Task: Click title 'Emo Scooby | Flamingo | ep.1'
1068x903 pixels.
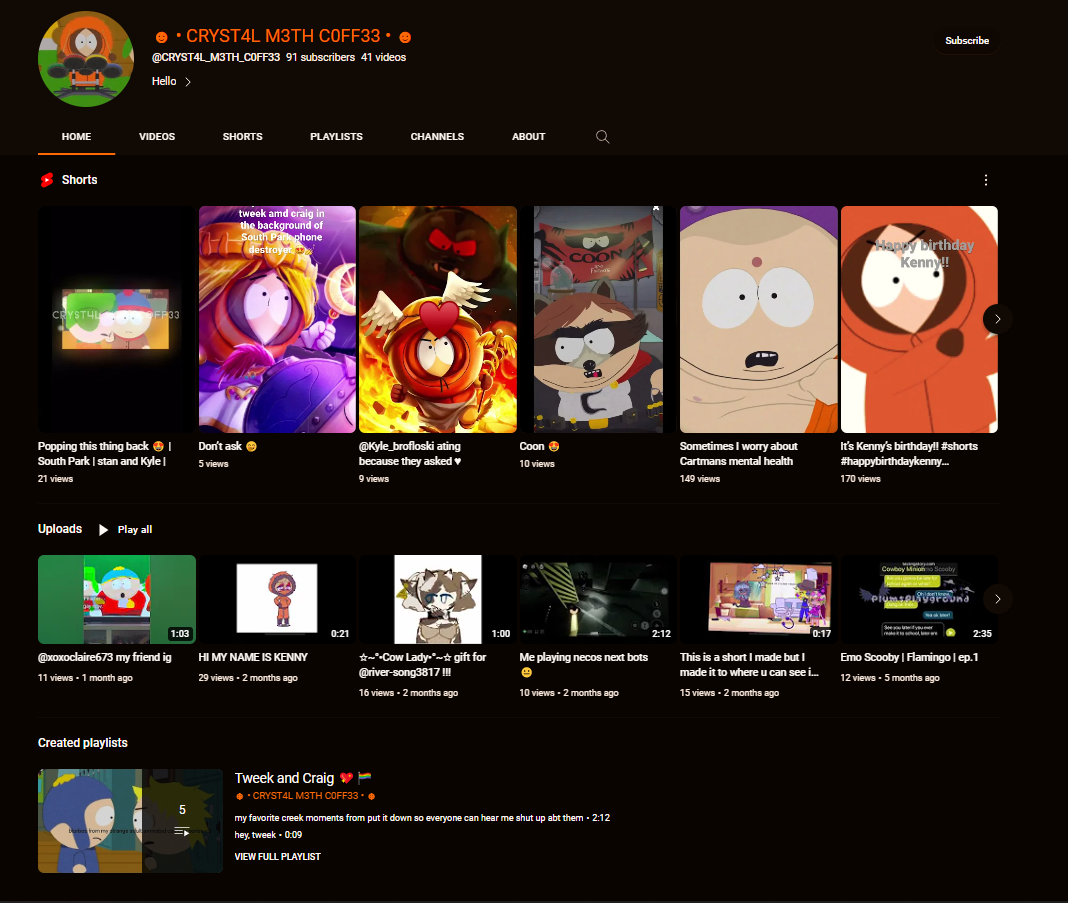Action: point(909,657)
